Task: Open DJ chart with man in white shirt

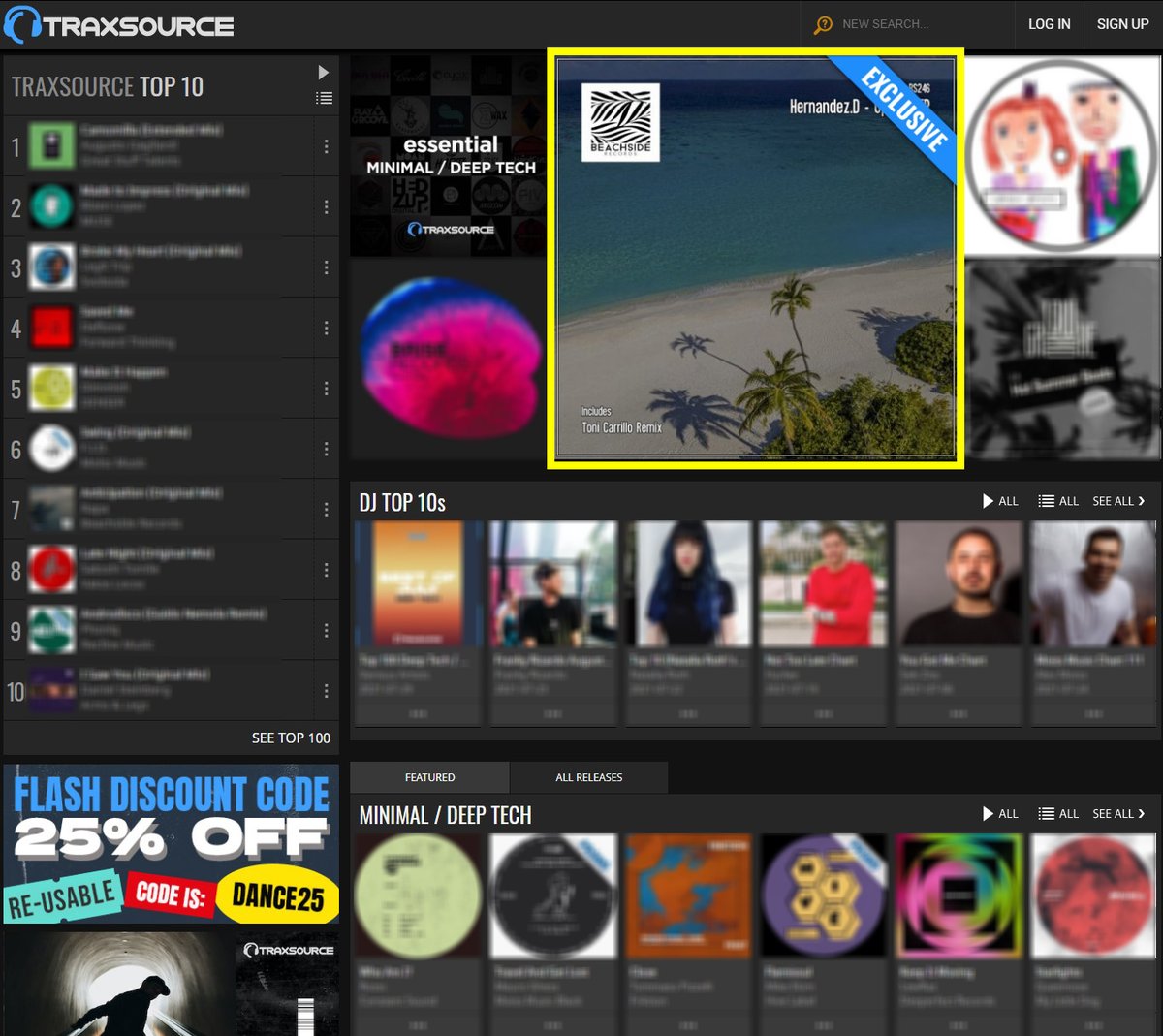Action: tap(1092, 583)
